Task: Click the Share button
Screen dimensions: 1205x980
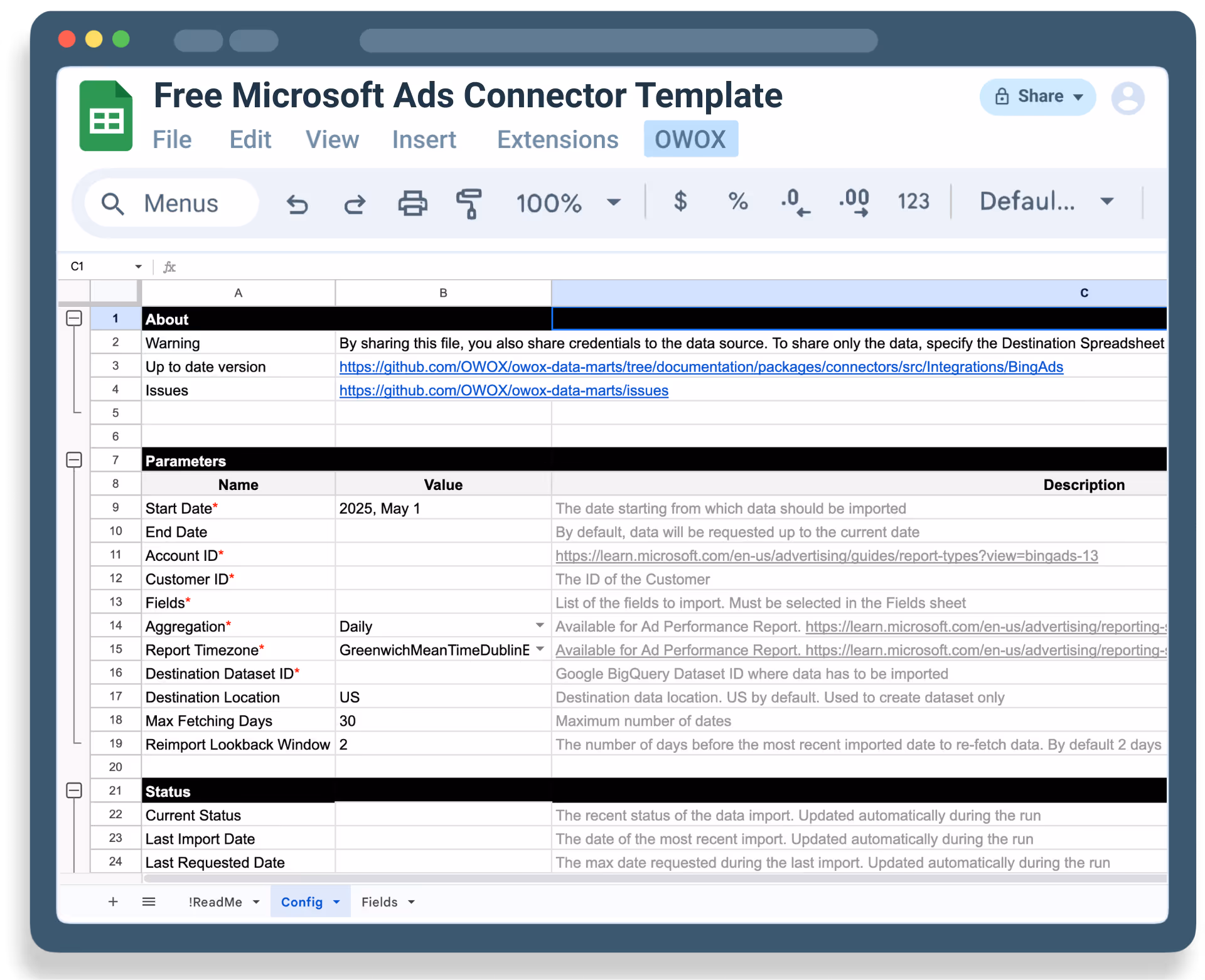Action: (1037, 97)
